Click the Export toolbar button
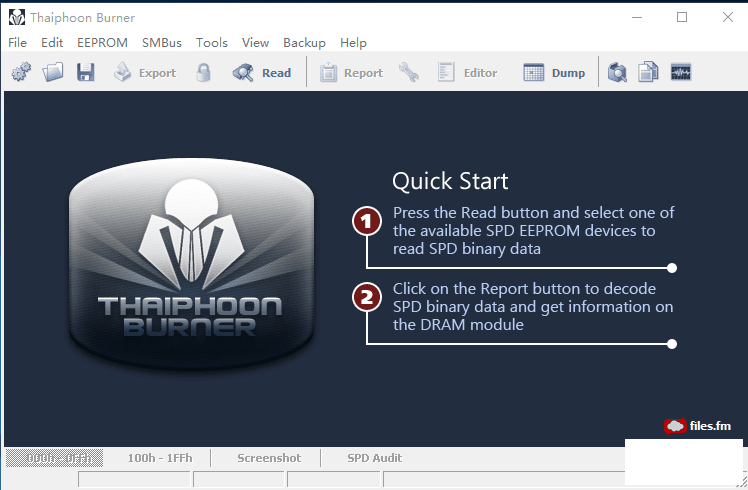Image resolution: width=748 pixels, height=490 pixels. pyautogui.click(x=145, y=73)
